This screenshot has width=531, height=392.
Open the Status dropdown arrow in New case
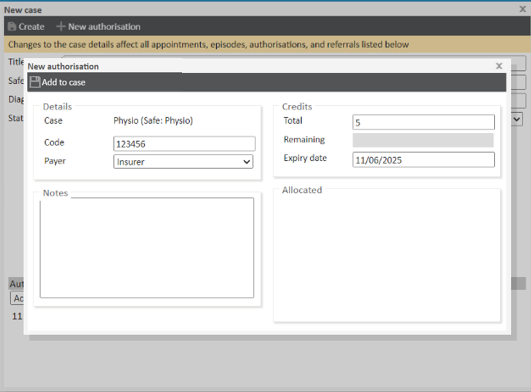[516, 119]
